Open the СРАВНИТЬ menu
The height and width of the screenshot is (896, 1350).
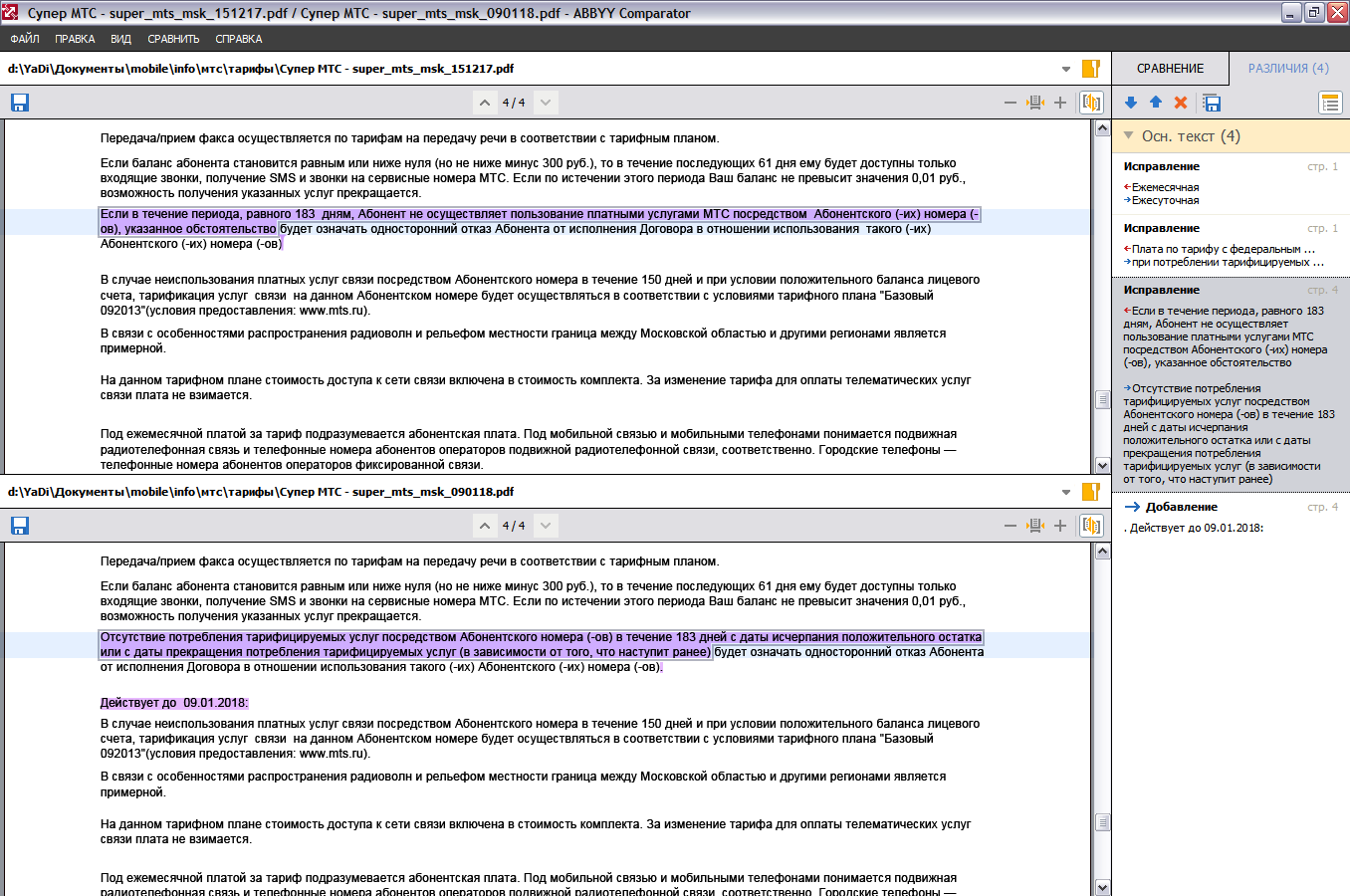(173, 39)
